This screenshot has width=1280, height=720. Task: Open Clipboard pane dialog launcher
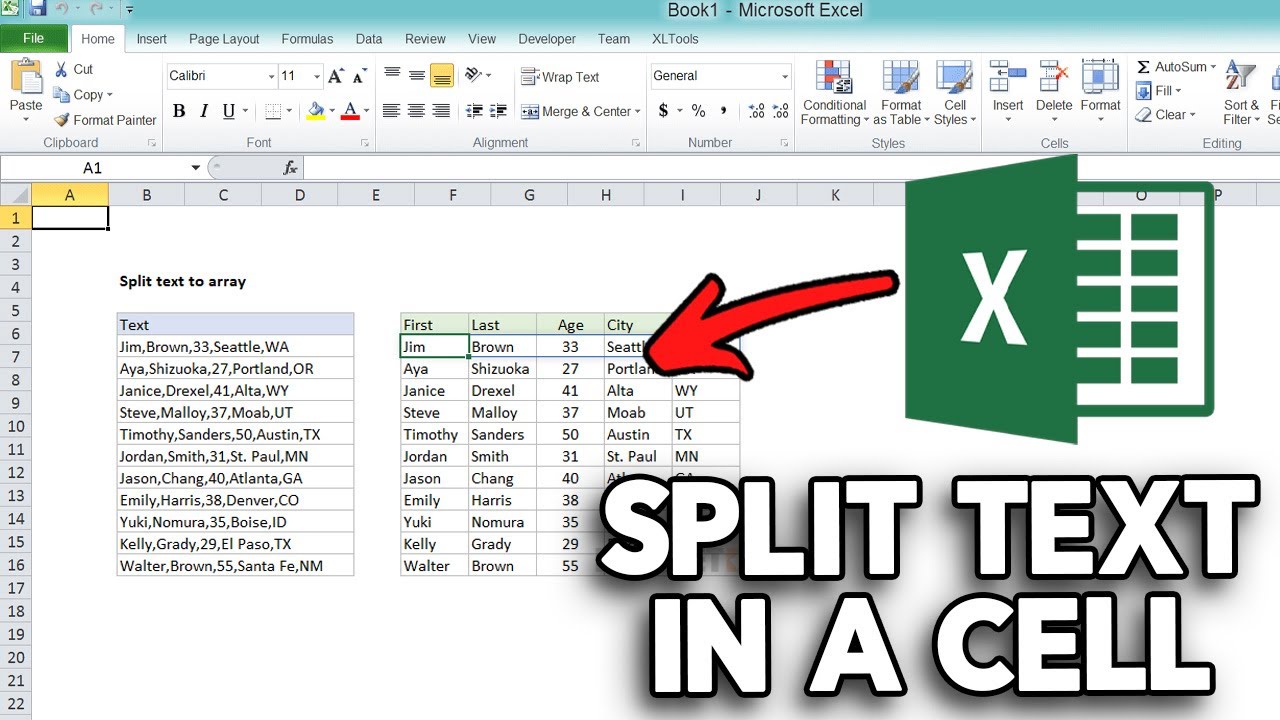pyautogui.click(x=152, y=144)
